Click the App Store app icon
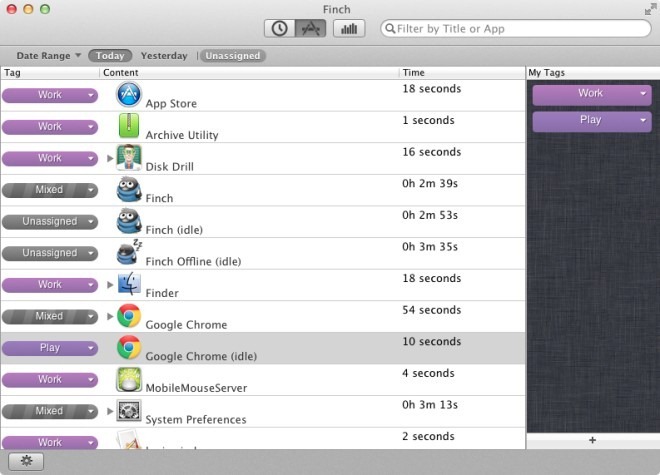Screen dimensions: 660x475 tap(128, 94)
